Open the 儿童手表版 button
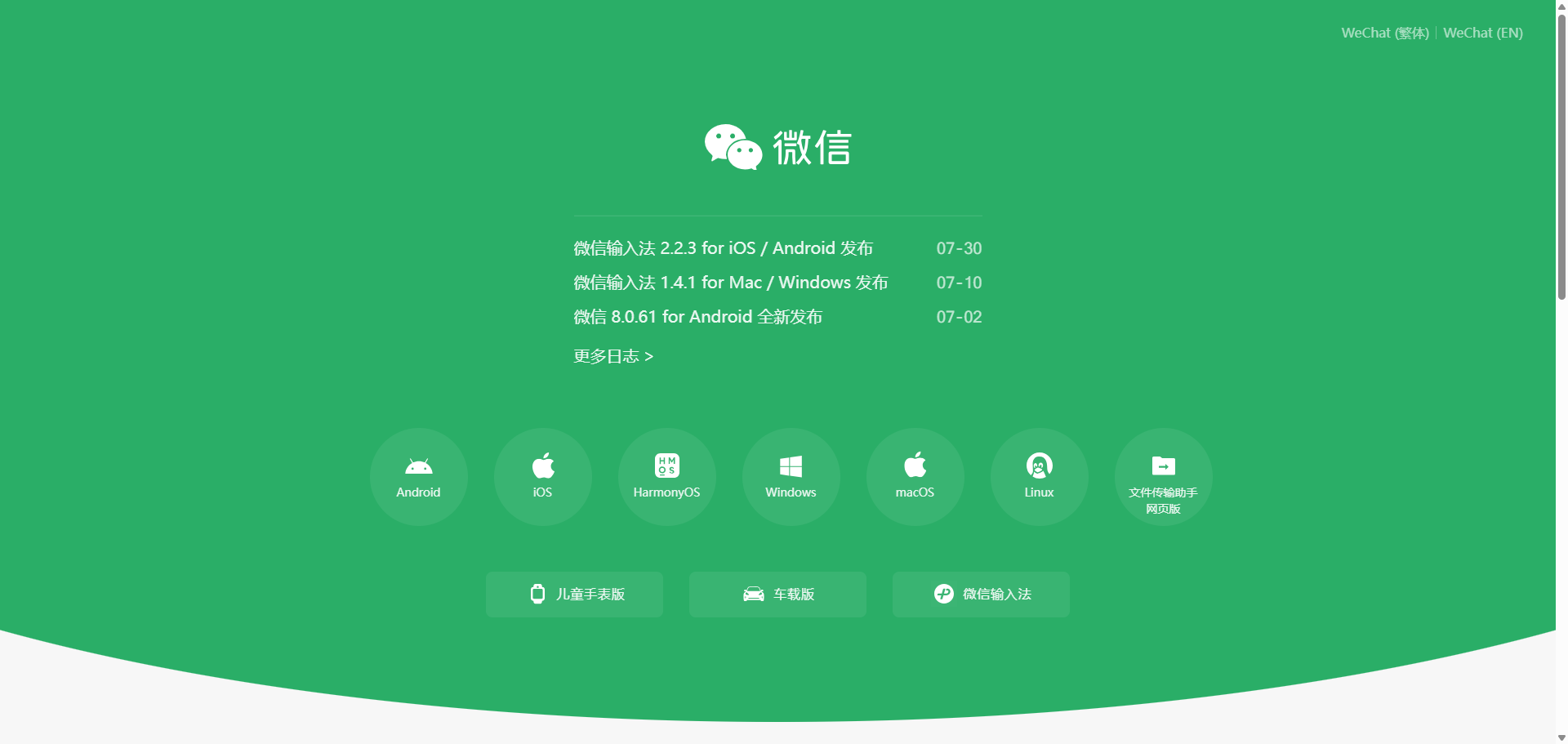 point(574,595)
